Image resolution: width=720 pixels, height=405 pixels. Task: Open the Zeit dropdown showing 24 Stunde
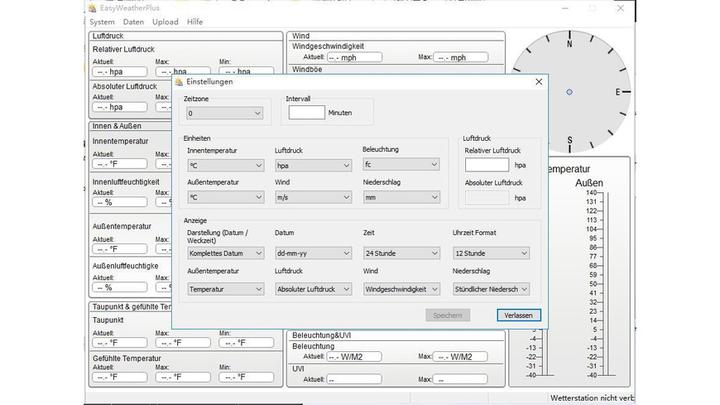pos(401,253)
